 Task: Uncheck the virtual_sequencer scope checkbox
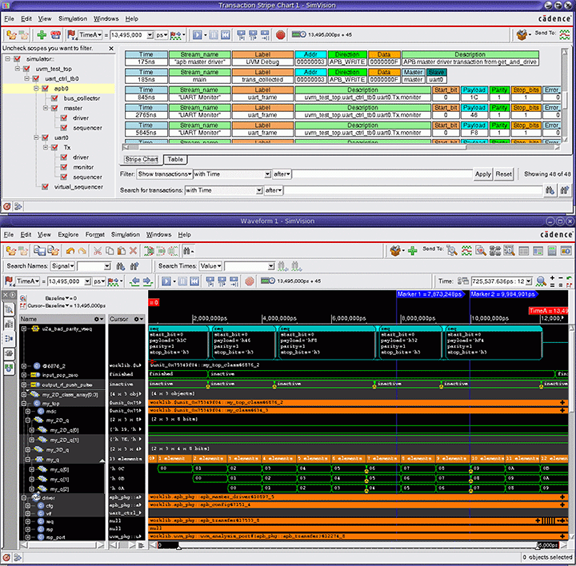click(x=45, y=187)
